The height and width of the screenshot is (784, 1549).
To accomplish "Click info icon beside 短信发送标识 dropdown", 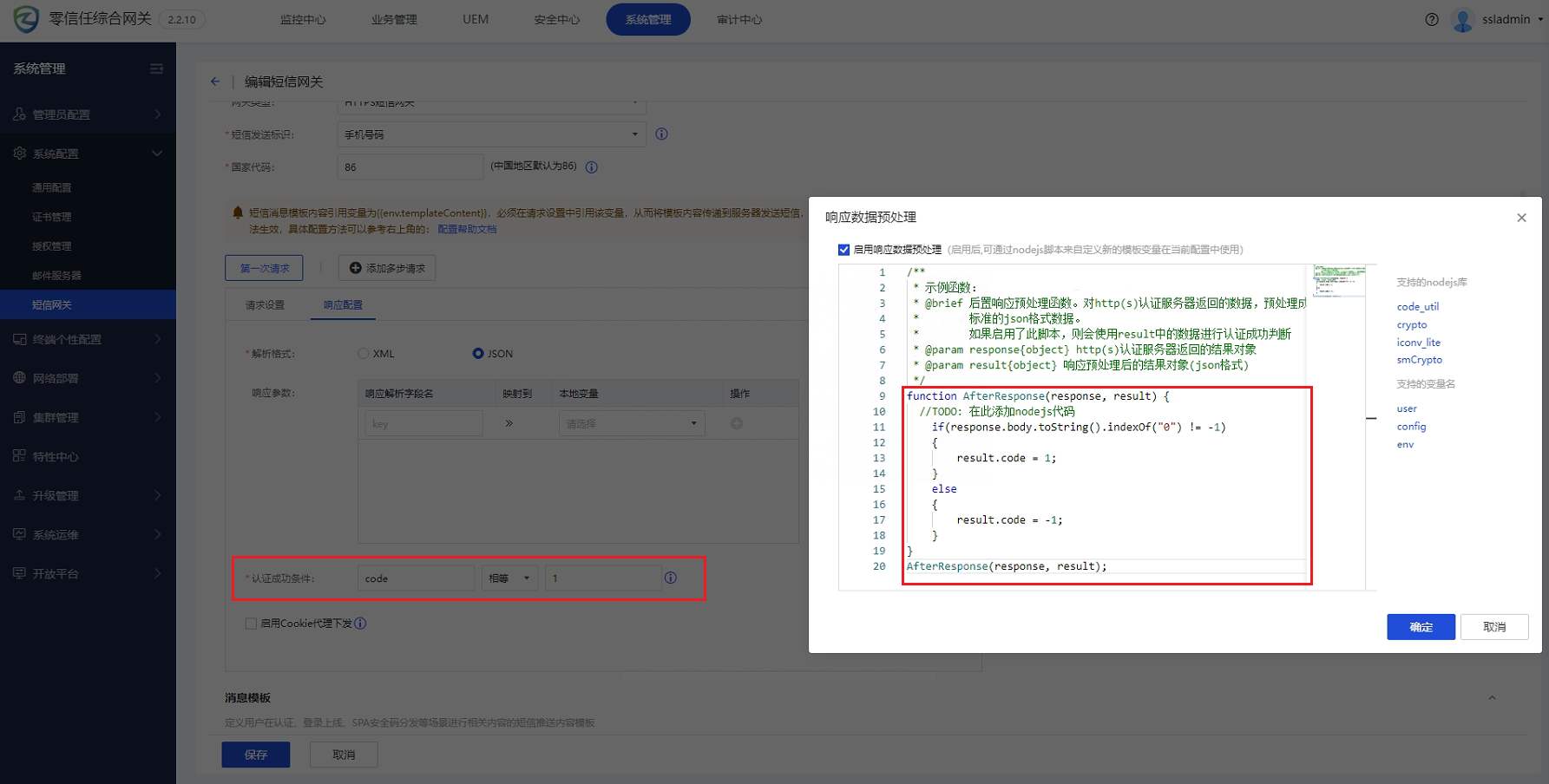I will pos(661,134).
